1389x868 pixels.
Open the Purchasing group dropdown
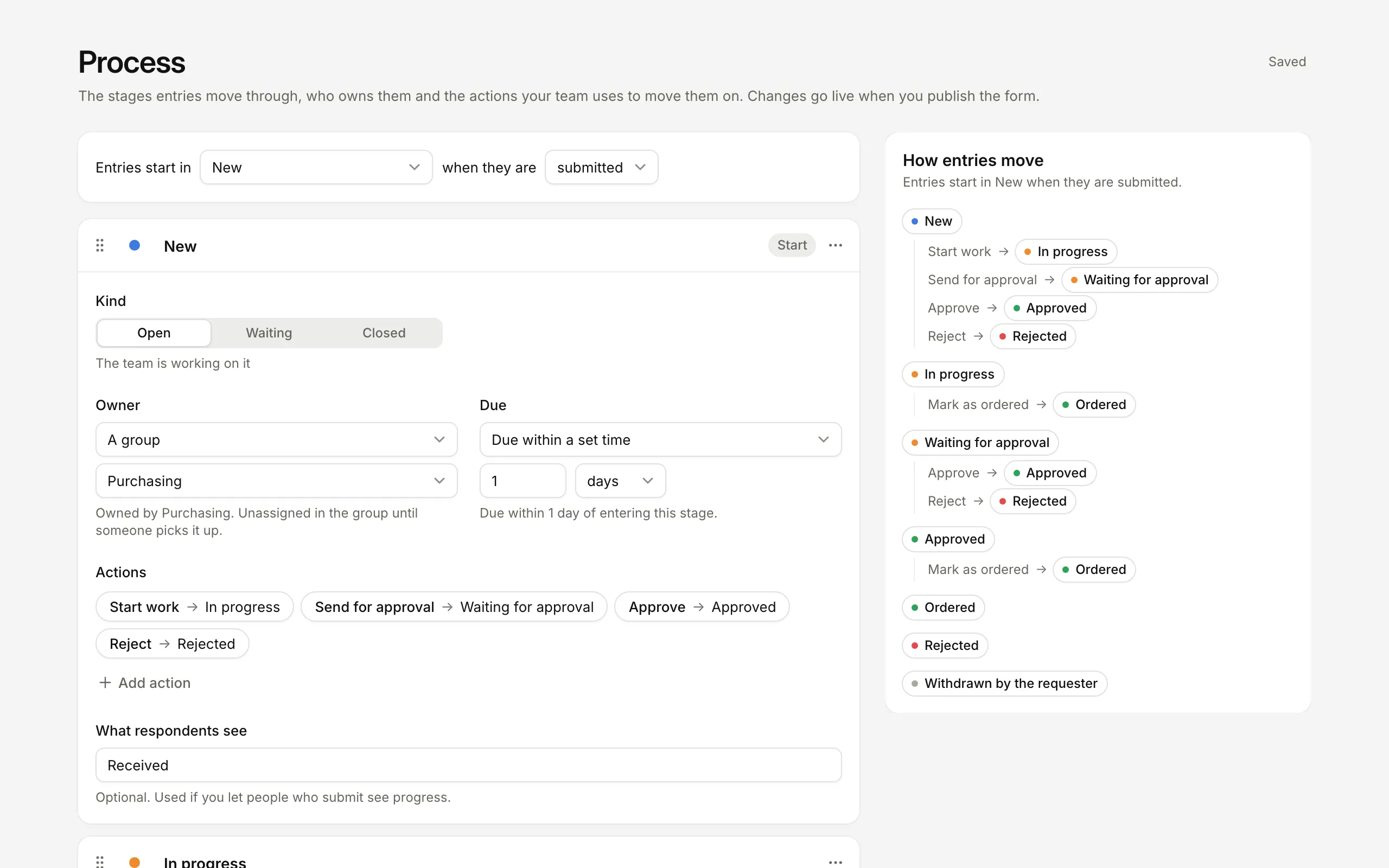coord(276,481)
